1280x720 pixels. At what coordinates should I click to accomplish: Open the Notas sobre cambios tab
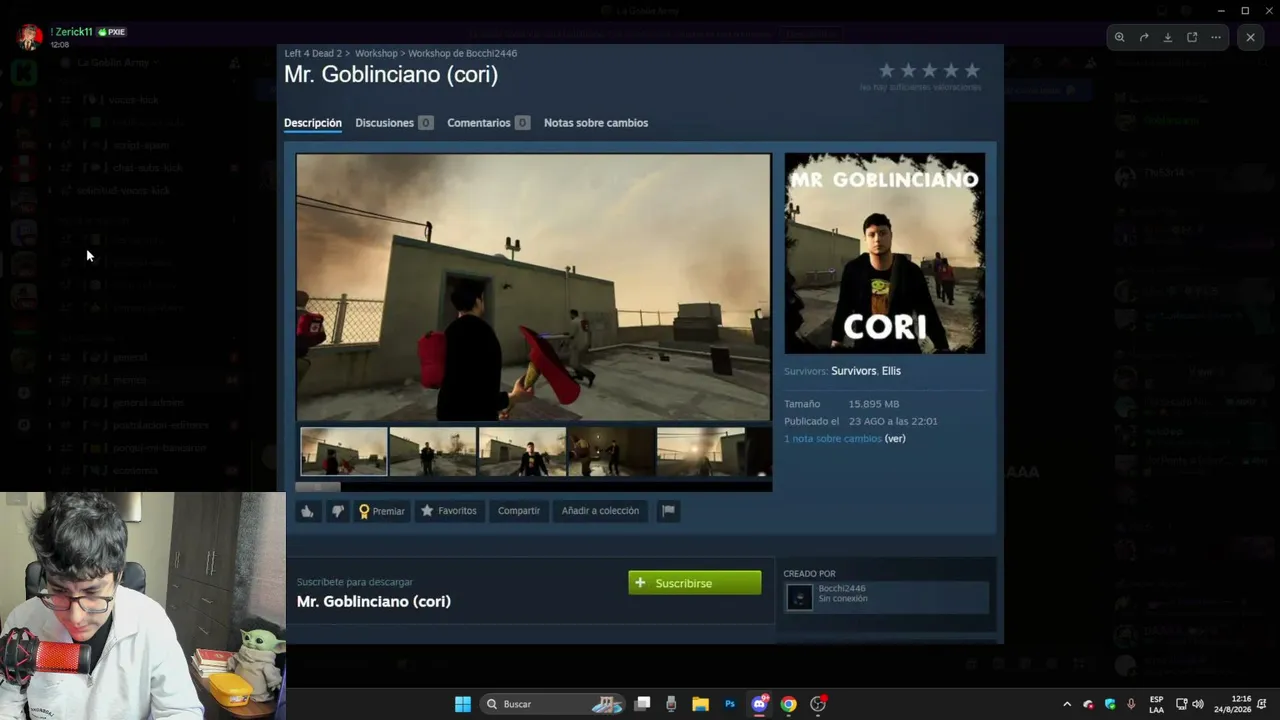pos(596,123)
